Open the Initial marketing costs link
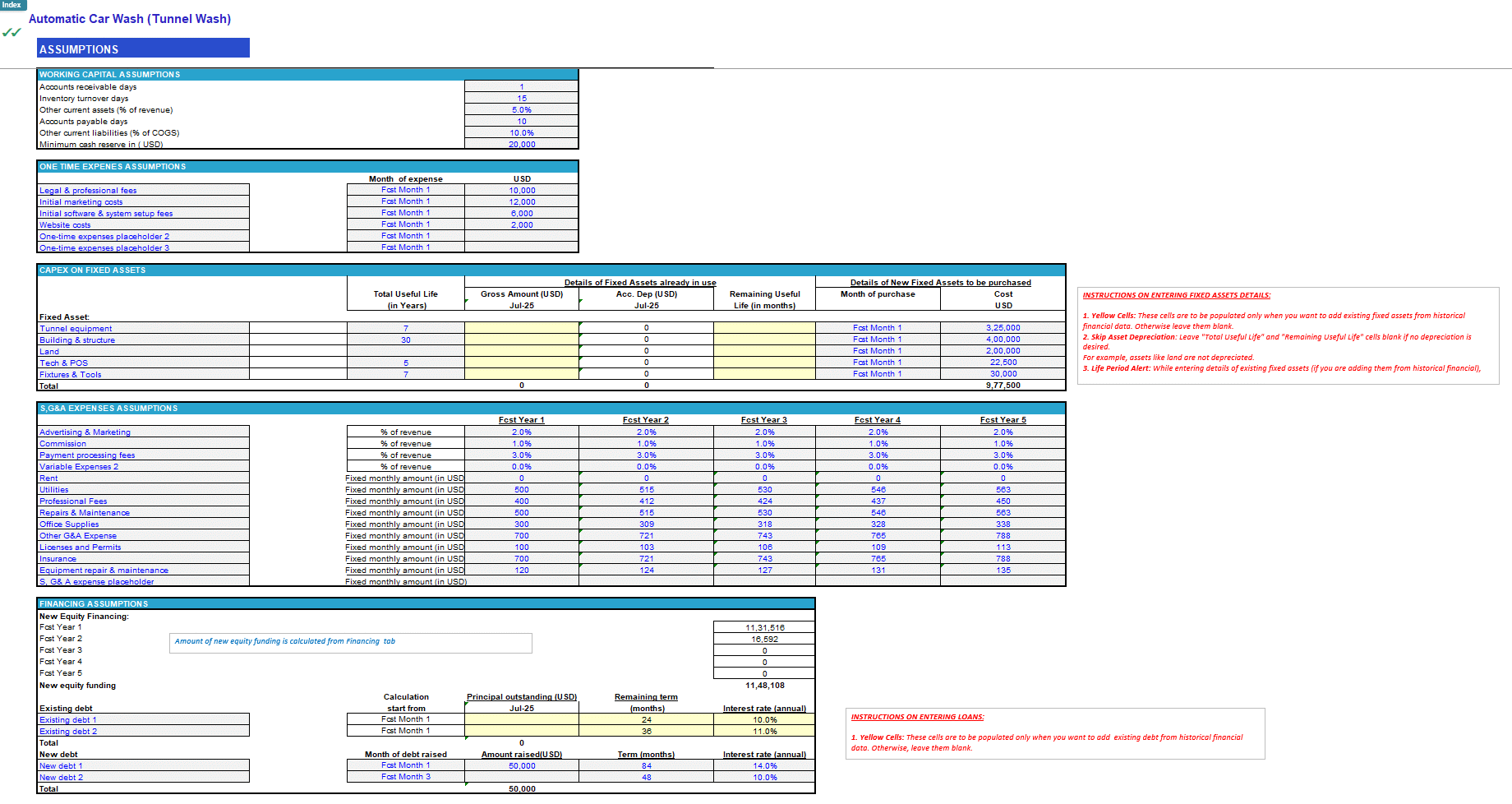The image size is (1512, 804). click(x=81, y=202)
